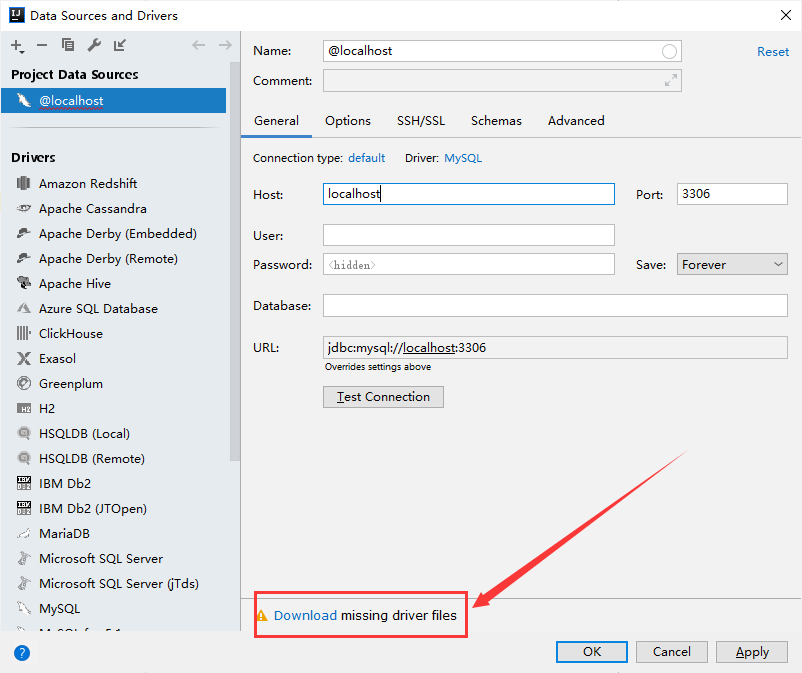Click the Cancel button
This screenshot has width=802, height=673.
(x=672, y=652)
